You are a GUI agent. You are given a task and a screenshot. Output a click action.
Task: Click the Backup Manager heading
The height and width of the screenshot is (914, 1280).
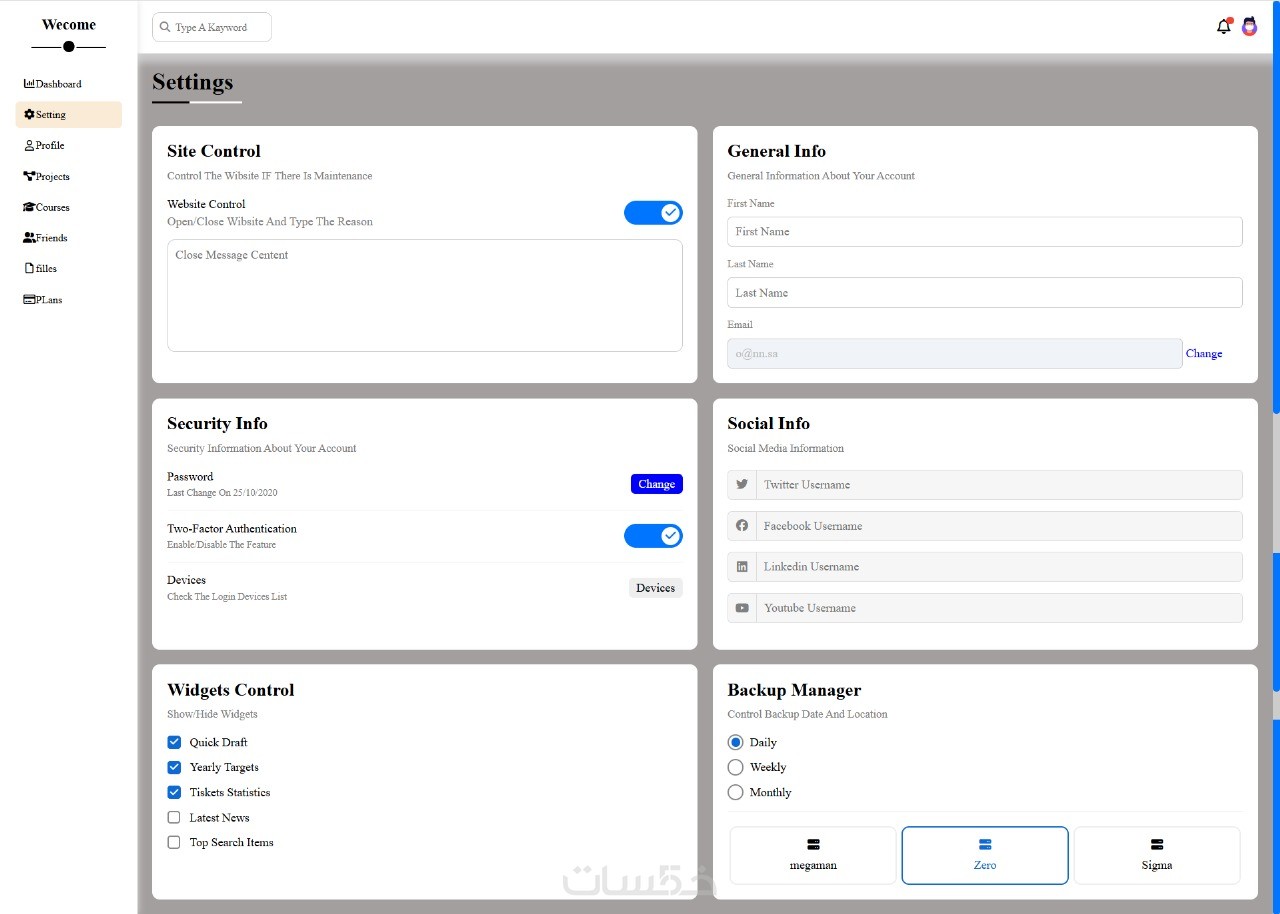click(x=794, y=690)
